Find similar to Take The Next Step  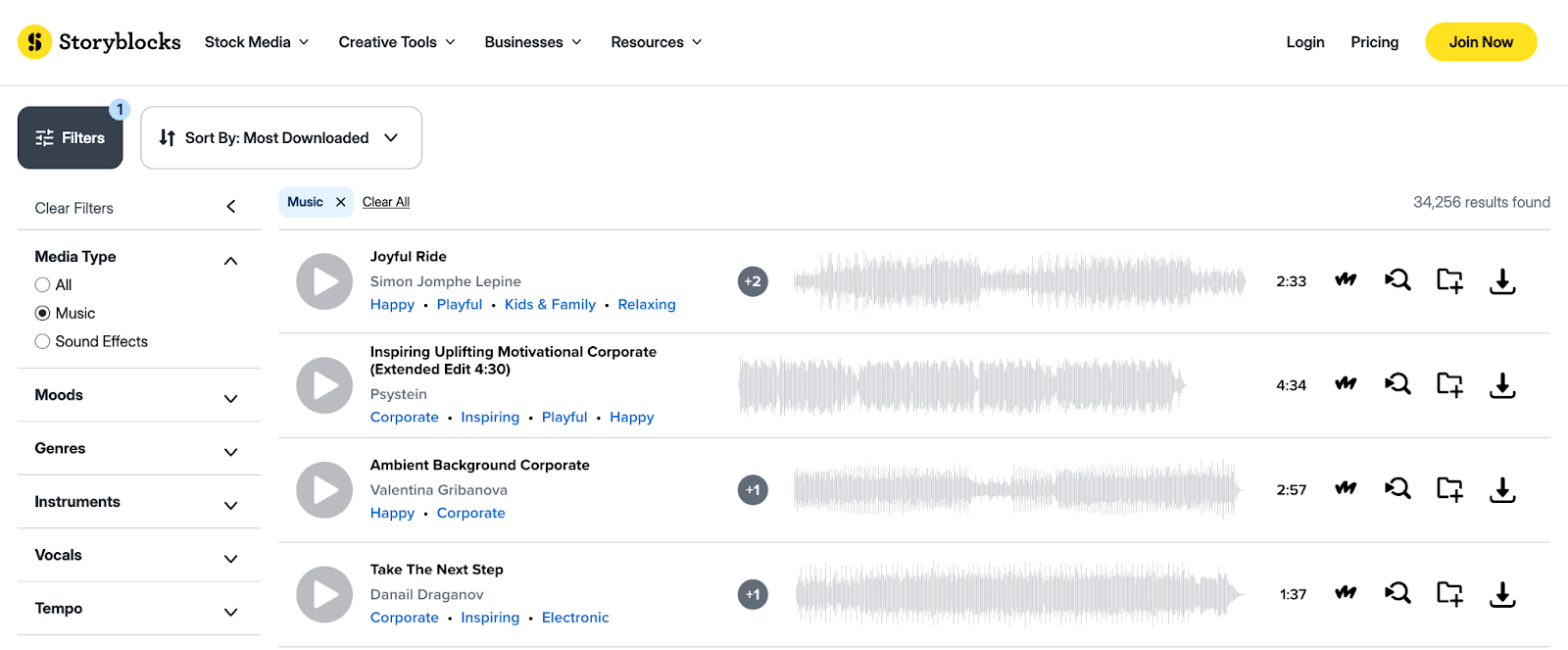pyautogui.click(x=1397, y=593)
